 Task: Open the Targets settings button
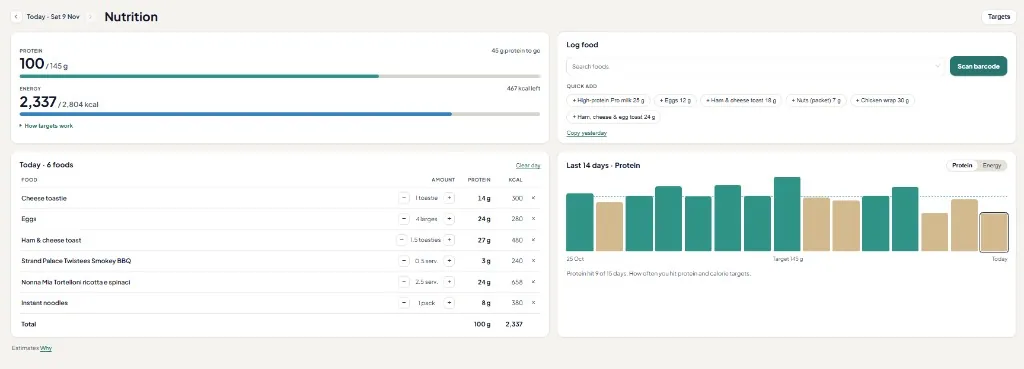pos(999,17)
